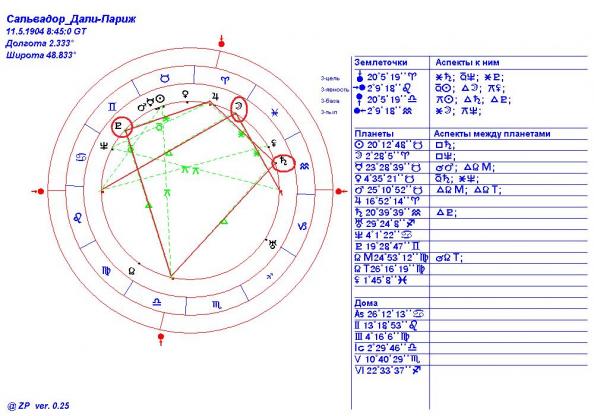594x416 pixels.
Task: Click the 'Ic 2°29'46''' house row
Action: point(386,348)
